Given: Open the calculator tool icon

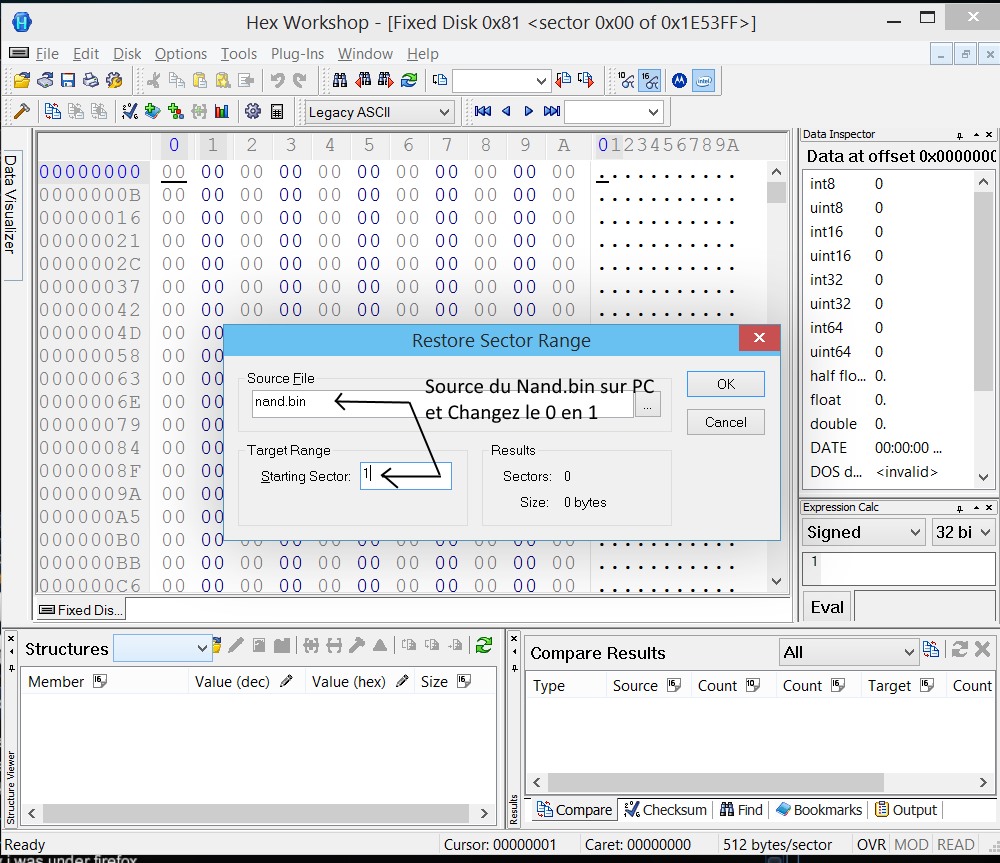Looking at the screenshot, I should click(x=277, y=112).
